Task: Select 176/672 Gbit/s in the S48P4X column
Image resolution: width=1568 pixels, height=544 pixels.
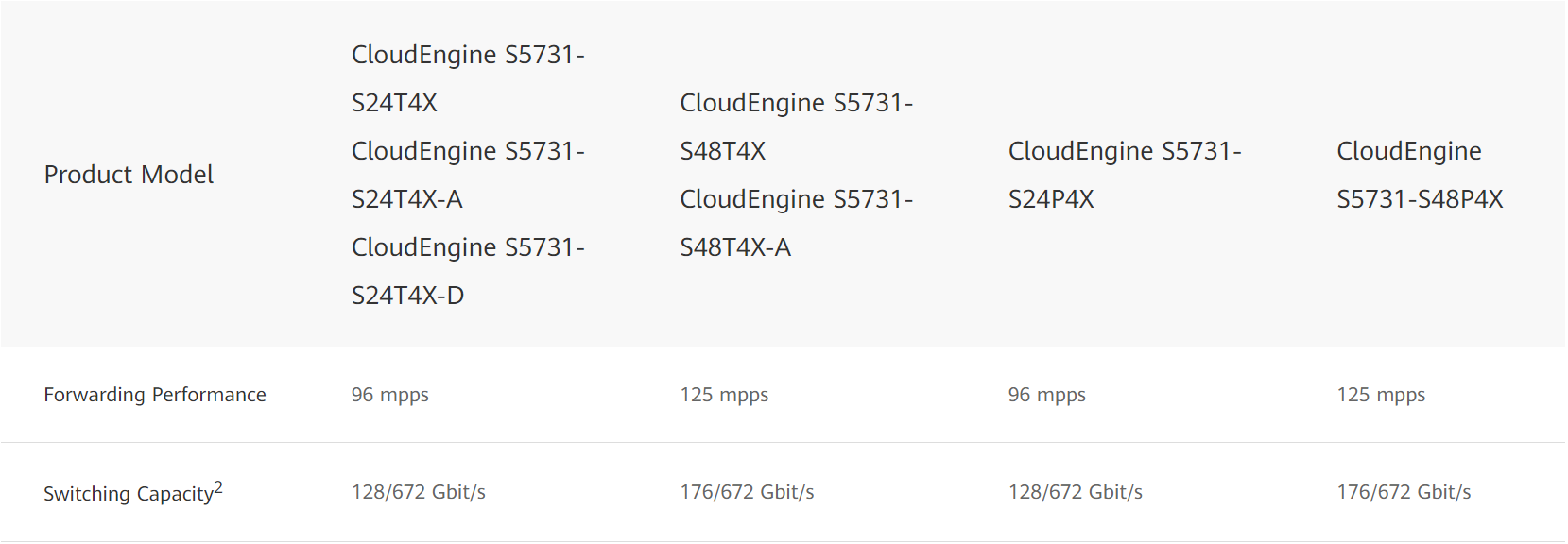Action: (x=1404, y=492)
